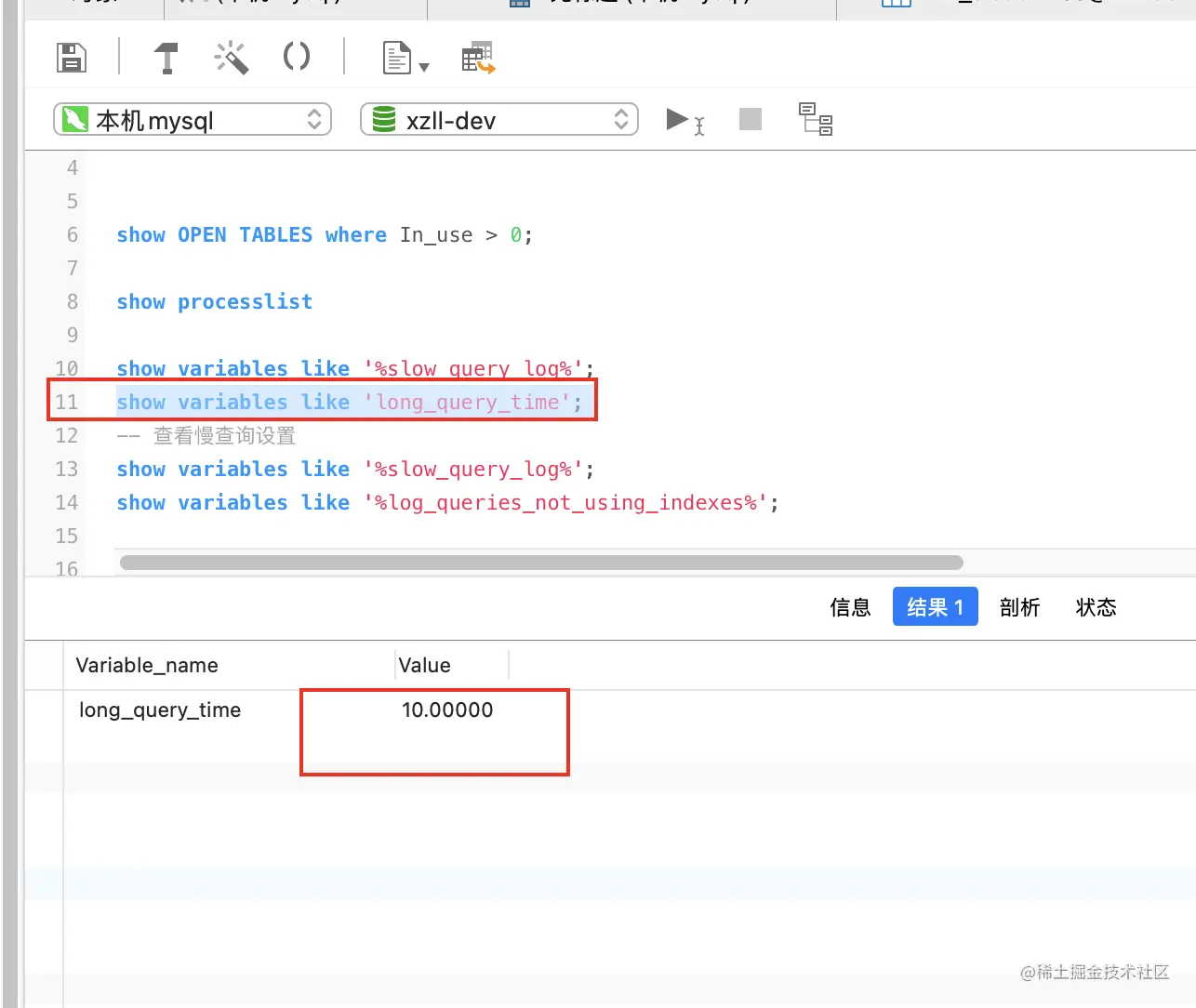Beautify SQL with the magic wand icon
The width and height of the screenshot is (1196, 1008).
232,58
